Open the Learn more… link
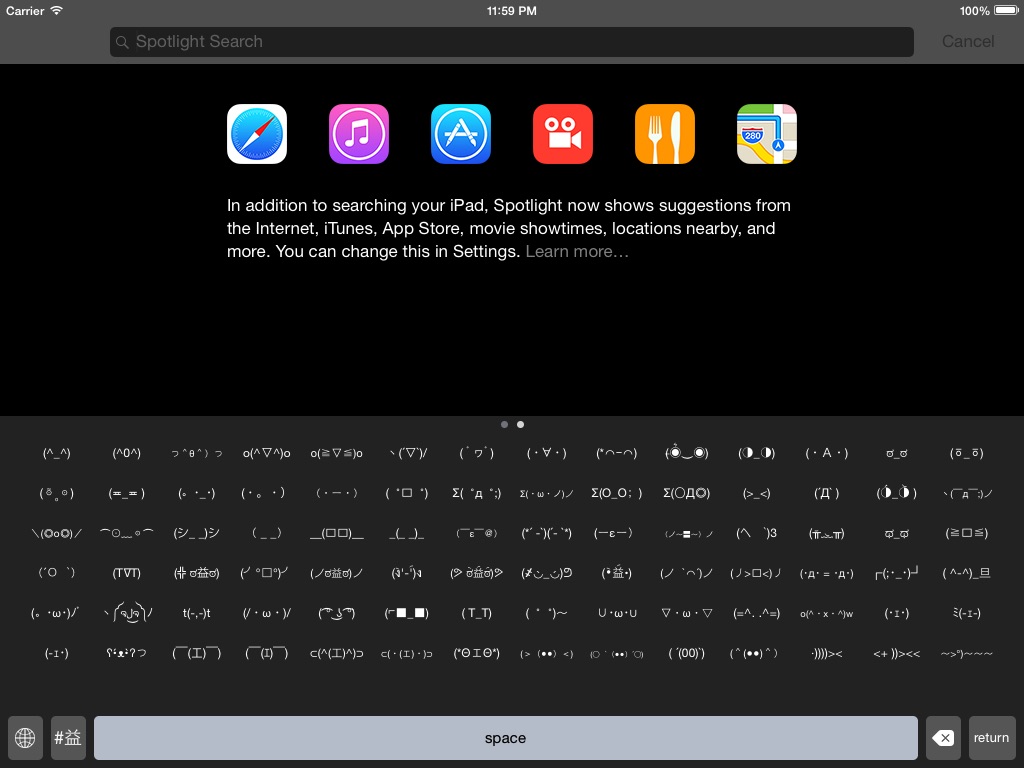1024x768 pixels. point(577,251)
